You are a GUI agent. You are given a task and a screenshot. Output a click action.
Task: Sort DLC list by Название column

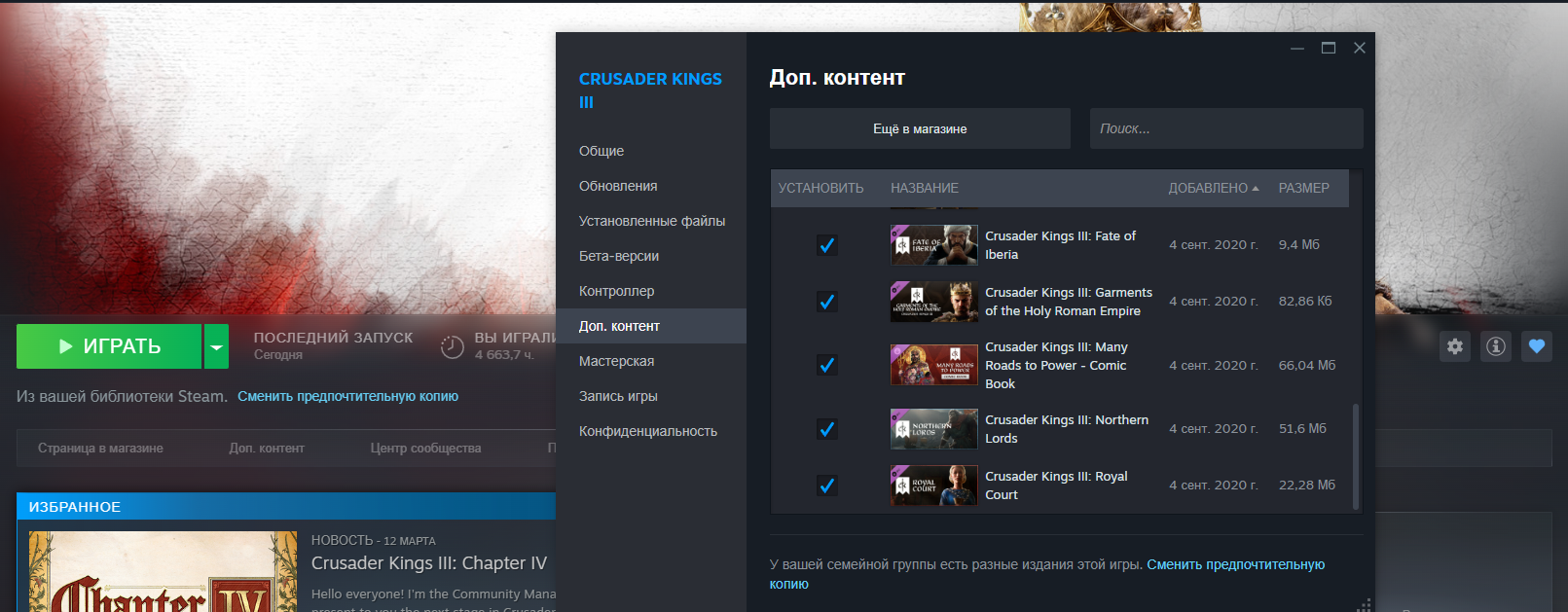(925, 188)
